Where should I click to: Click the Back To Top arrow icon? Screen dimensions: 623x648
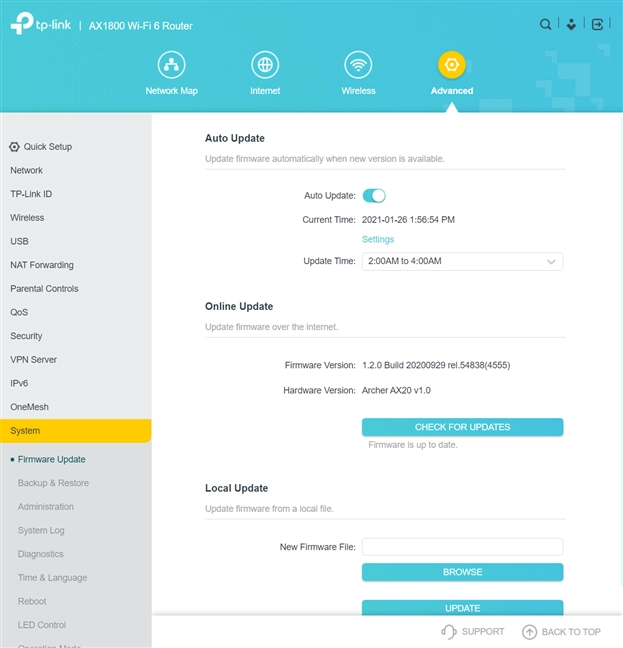coord(529,631)
